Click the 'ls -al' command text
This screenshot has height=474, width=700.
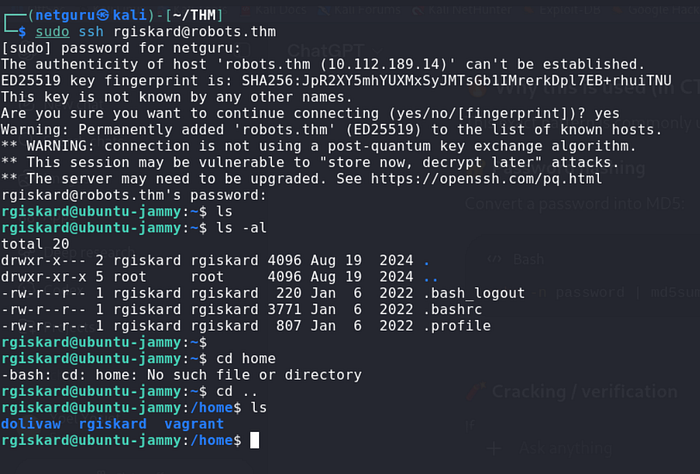pos(242,228)
